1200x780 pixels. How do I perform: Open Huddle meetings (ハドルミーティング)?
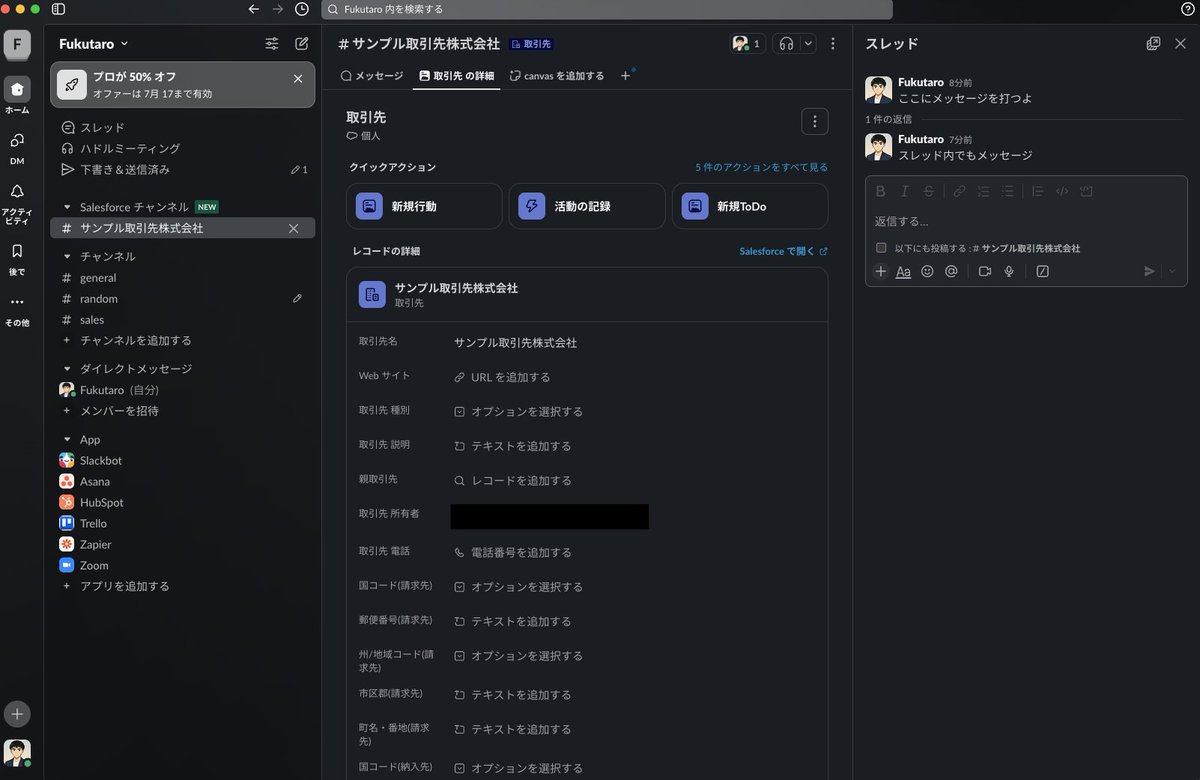coord(183,148)
